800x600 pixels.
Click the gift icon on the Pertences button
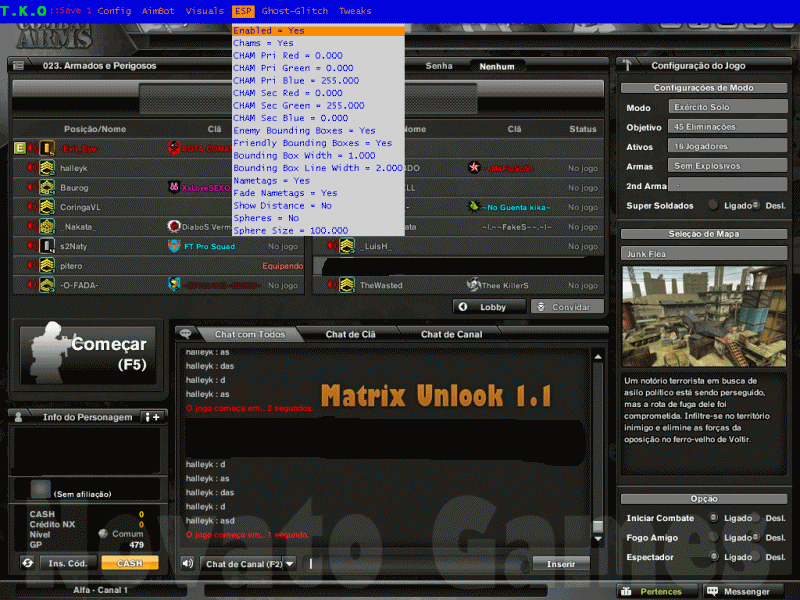(628, 591)
